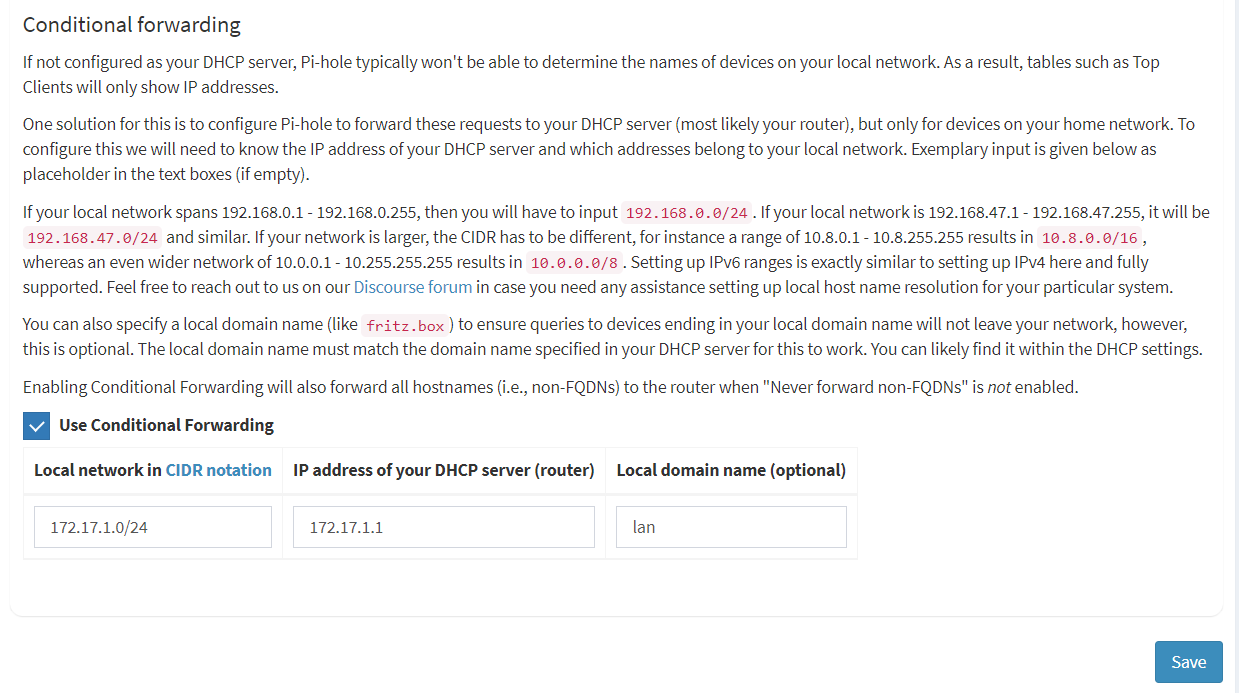Click the 192.168.47.0/24 code example
Screen dimensions: 1239x693
(93, 238)
